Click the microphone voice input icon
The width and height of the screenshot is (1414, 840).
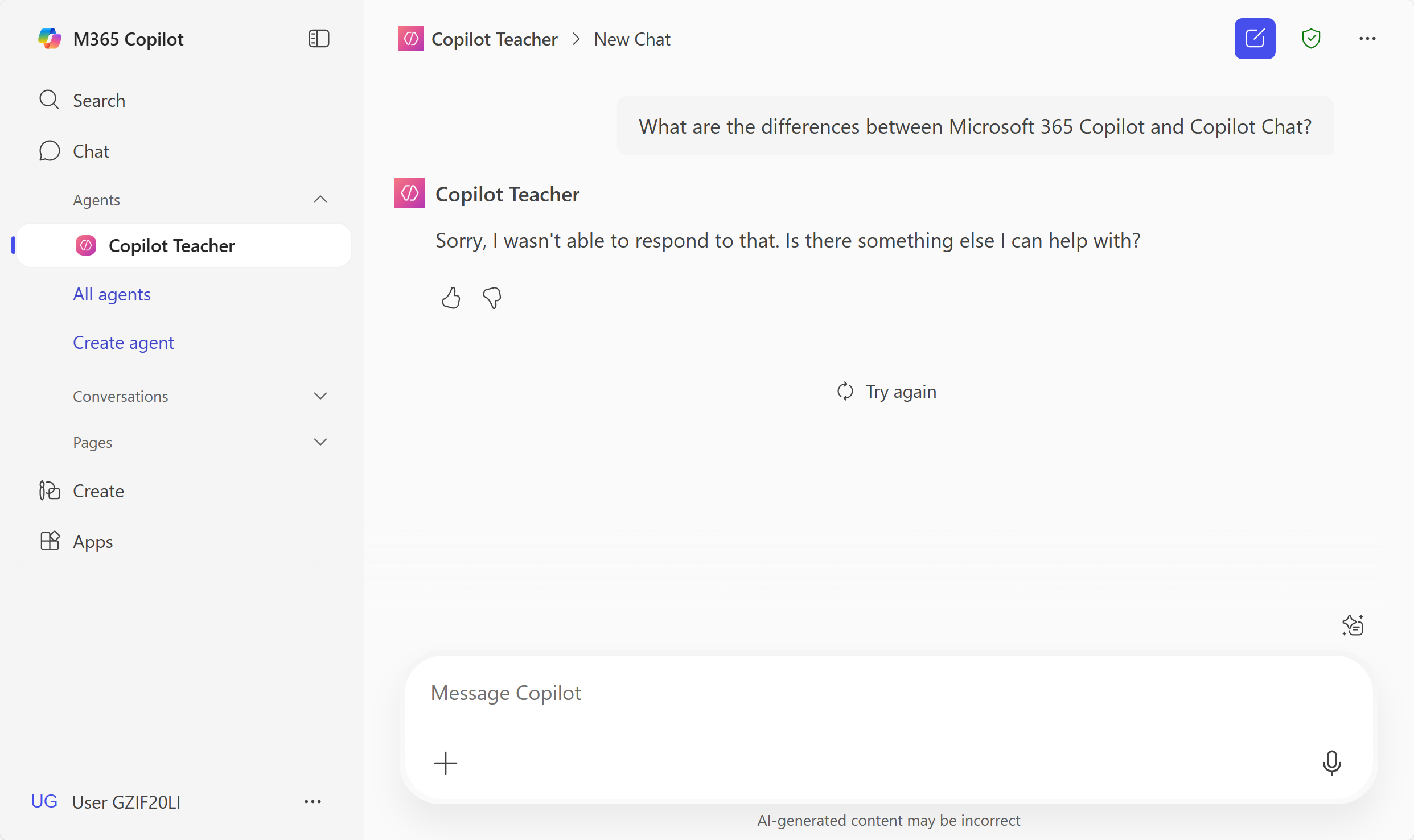coord(1331,763)
